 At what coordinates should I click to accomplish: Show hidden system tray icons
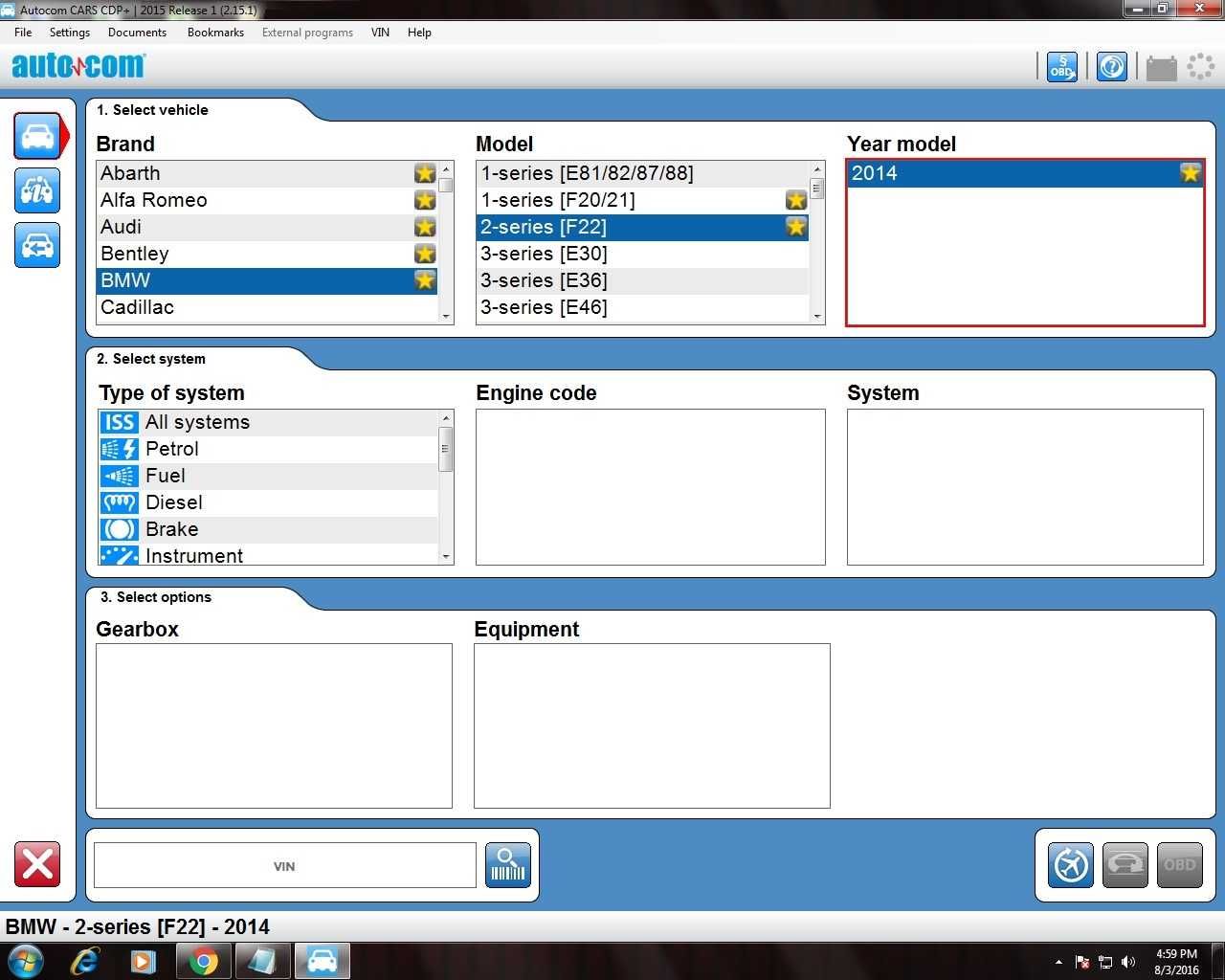(x=1058, y=962)
